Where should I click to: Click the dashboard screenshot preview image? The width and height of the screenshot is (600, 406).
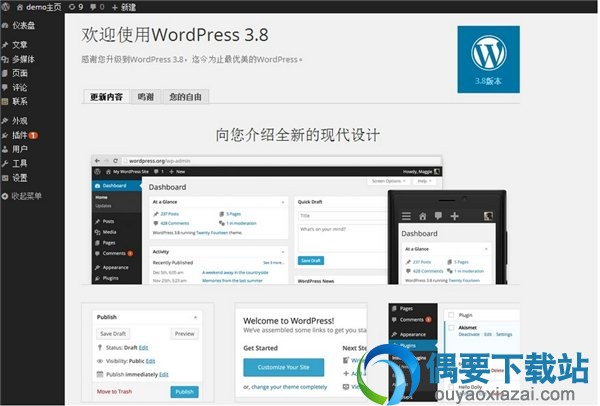(267, 220)
